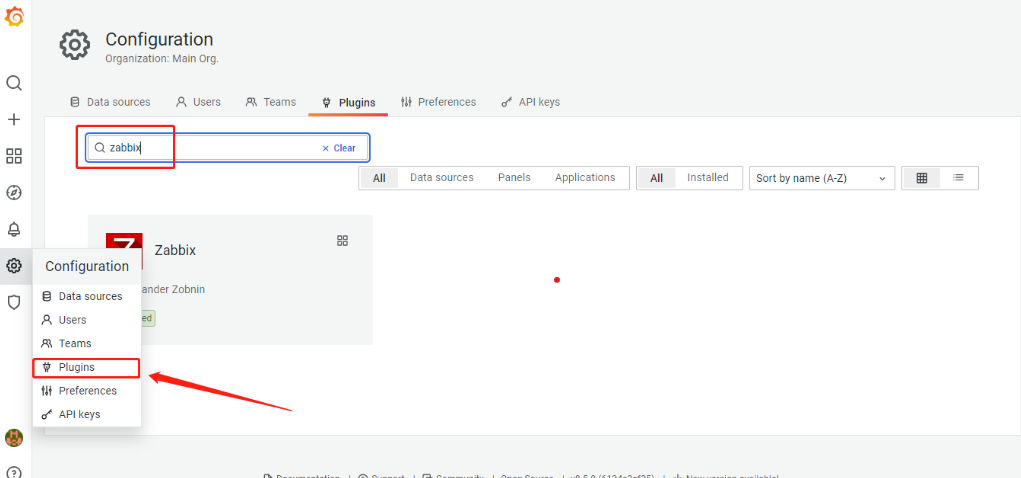Switch to the API keys tab

click(531, 102)
